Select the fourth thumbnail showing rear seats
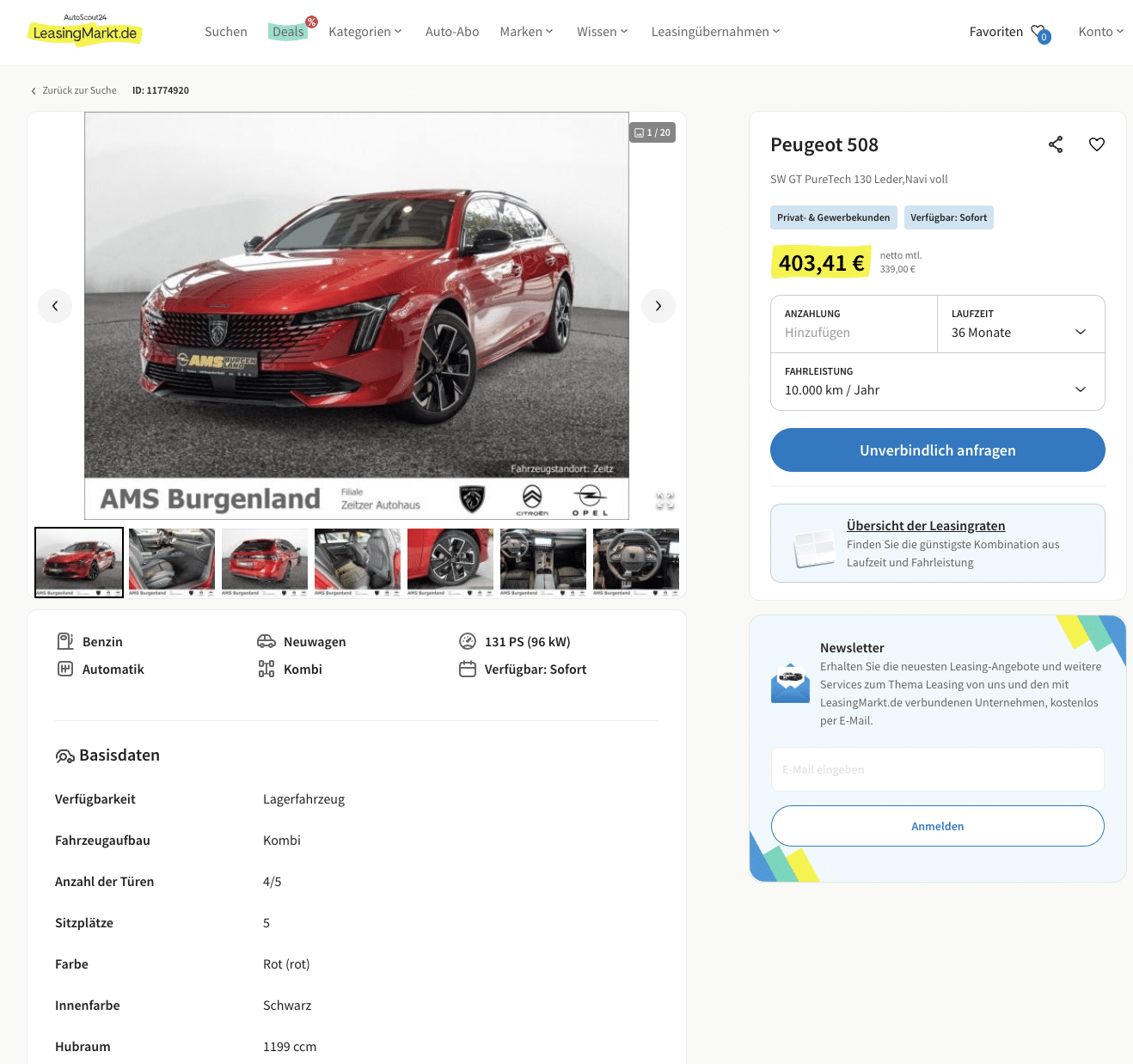The image size is (1133, 1064). 358,562
